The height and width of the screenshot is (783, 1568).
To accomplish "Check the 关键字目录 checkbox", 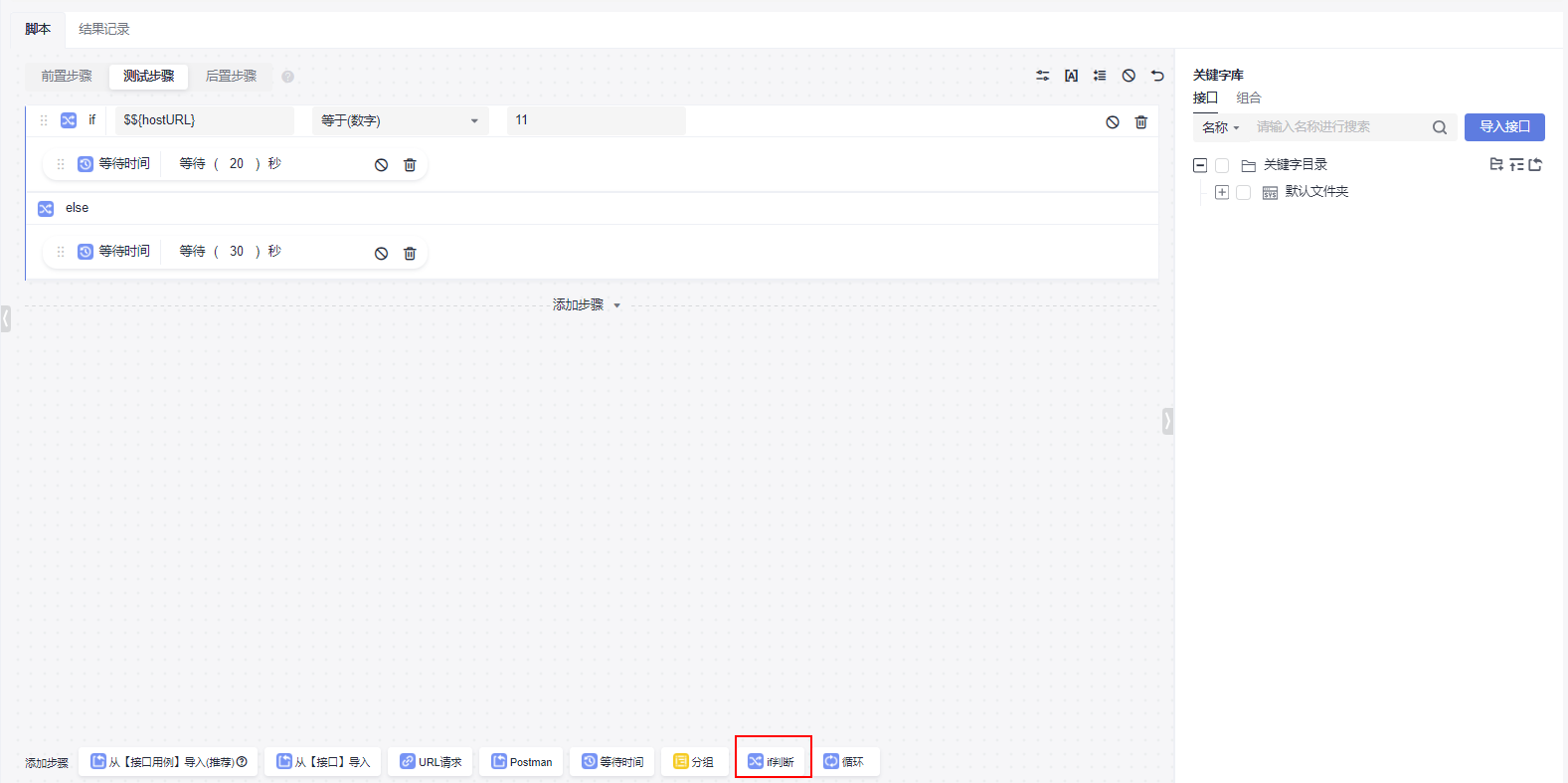I will point(1222,166).
